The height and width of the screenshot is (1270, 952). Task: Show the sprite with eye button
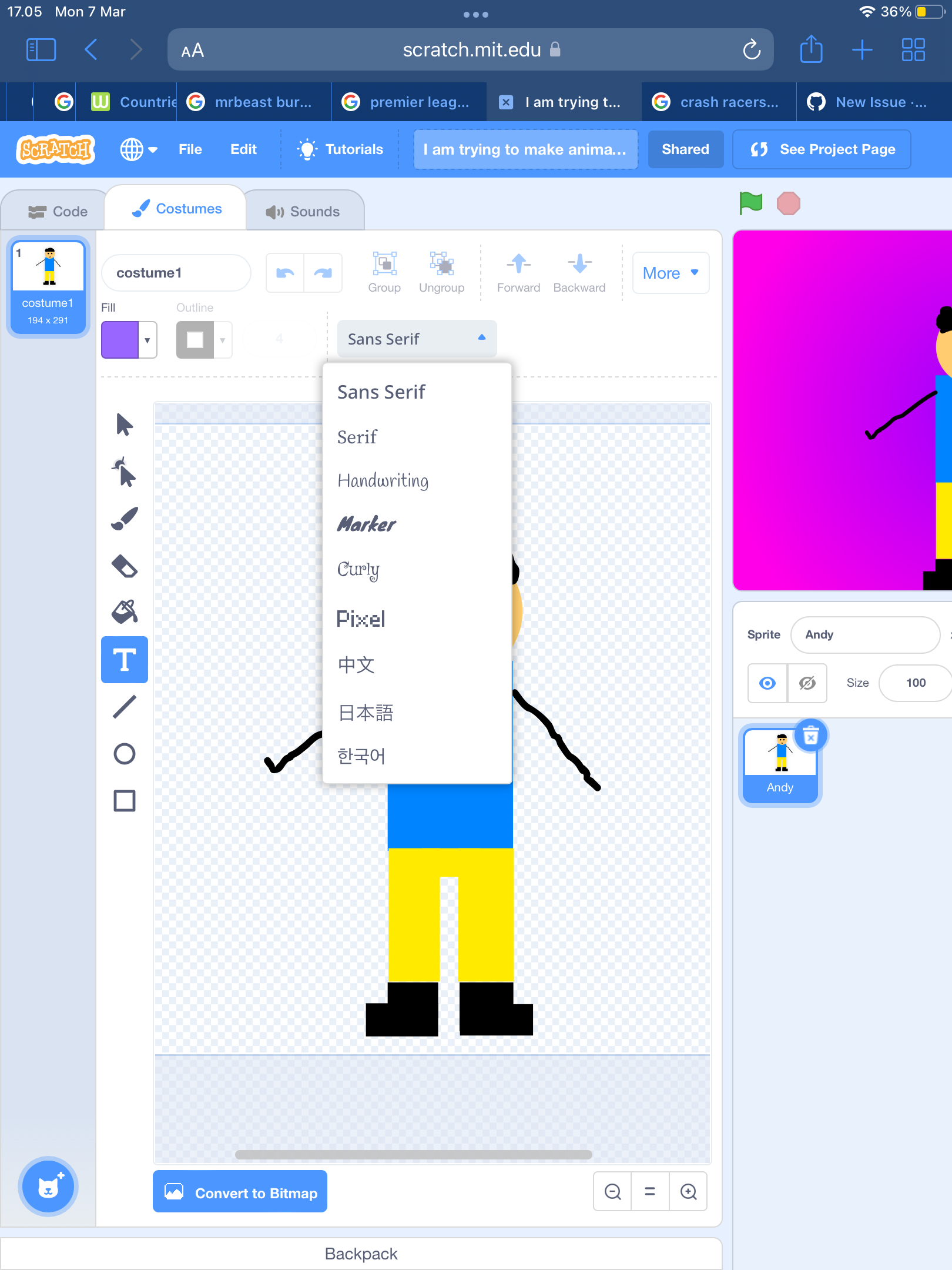click(x=767, y=683)
